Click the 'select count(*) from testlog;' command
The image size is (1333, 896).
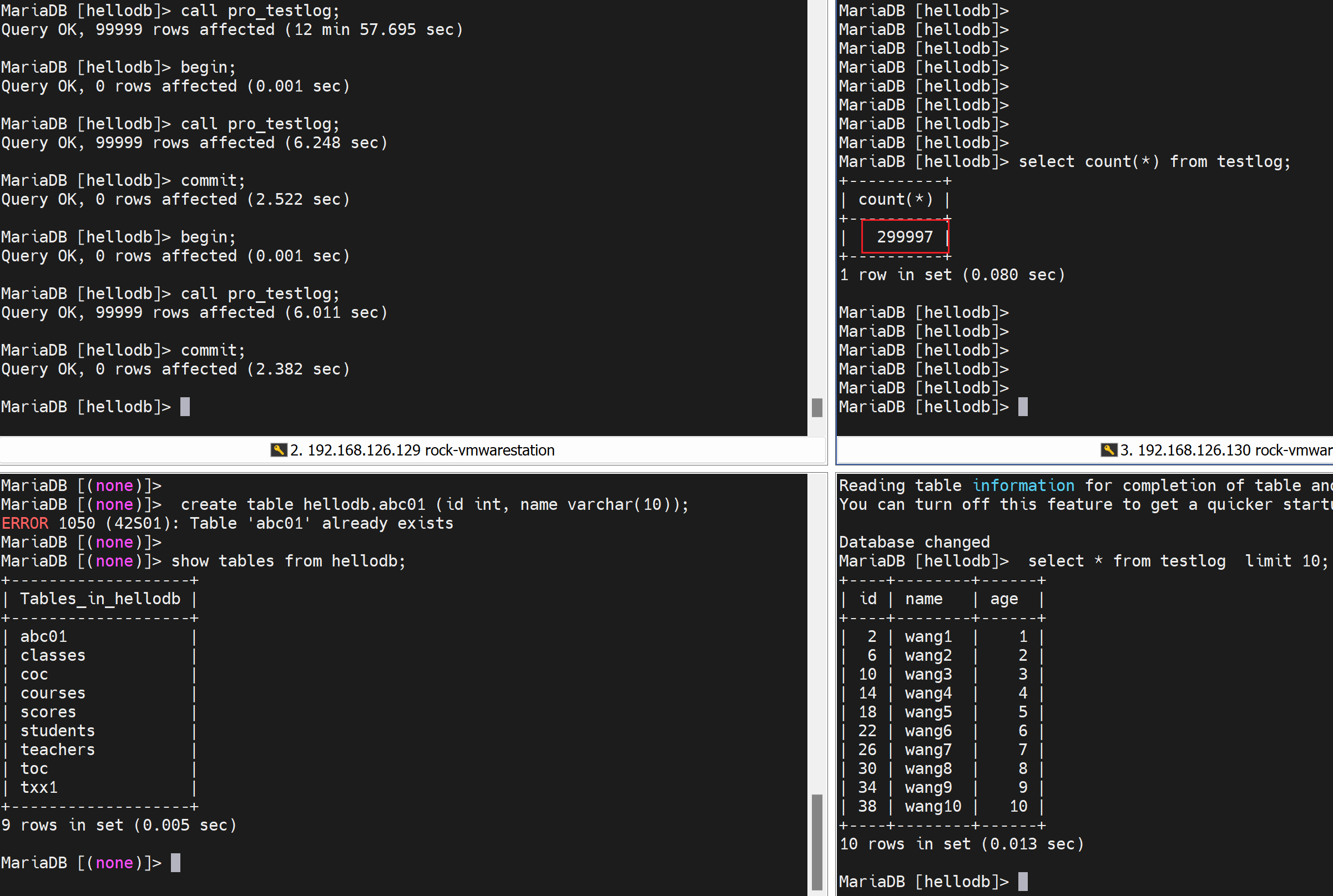[1154, 161]
